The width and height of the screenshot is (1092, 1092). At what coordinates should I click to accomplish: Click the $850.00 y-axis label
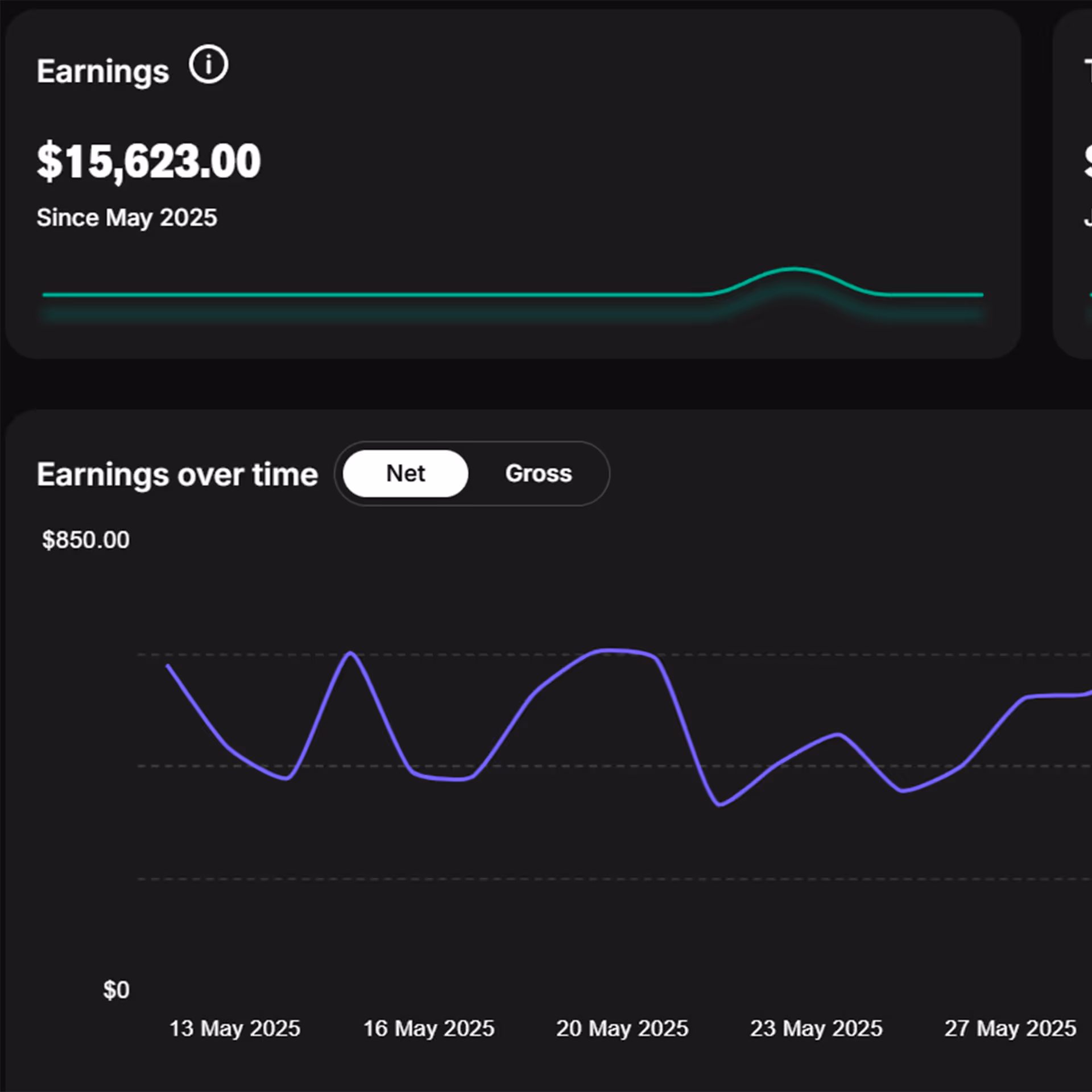86,540
